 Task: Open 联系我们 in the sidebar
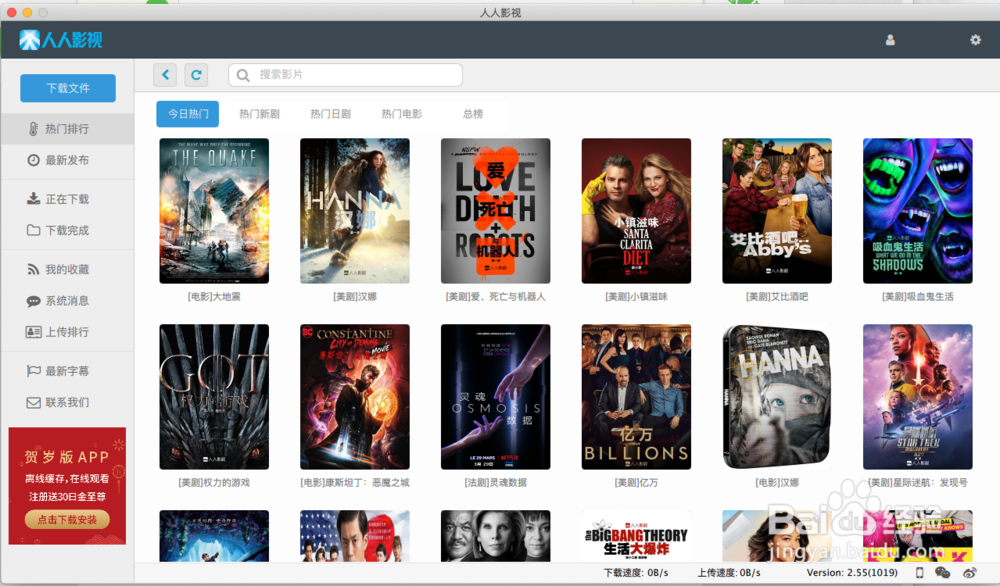[x=67, y=402]
